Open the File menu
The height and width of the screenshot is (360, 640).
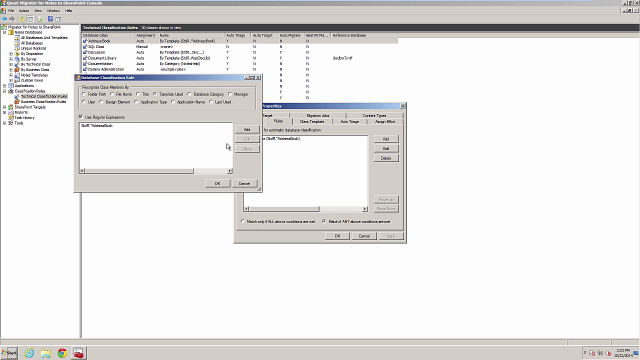(11, 11)
